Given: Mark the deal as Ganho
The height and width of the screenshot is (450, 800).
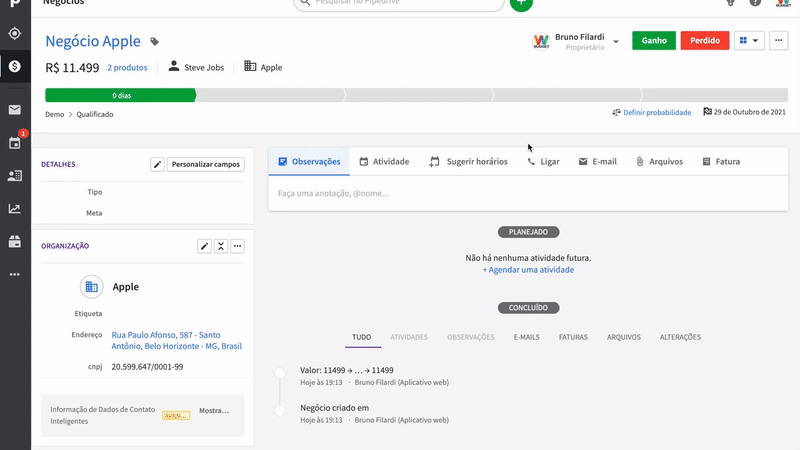Looking at the screenshot, I should click(x=654, y=40).
